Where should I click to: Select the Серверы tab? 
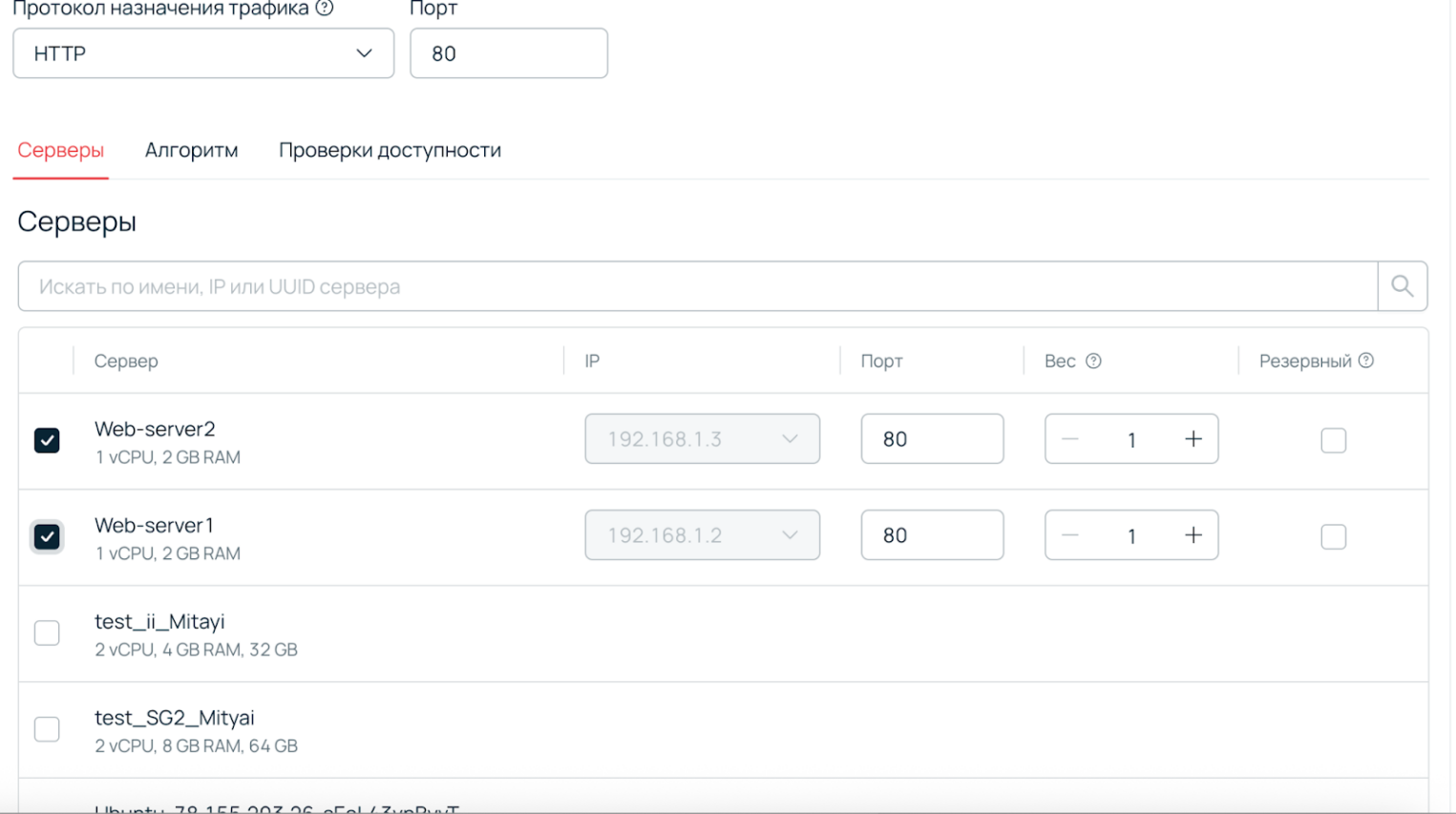[60, 150]
